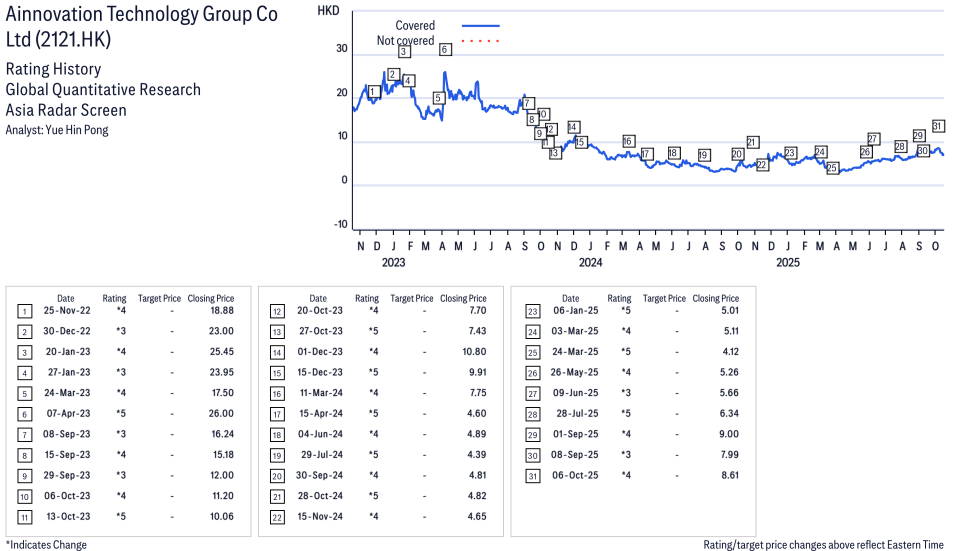Click the blue Covered line legend sample
955x551 pixels.
(480, 26)
